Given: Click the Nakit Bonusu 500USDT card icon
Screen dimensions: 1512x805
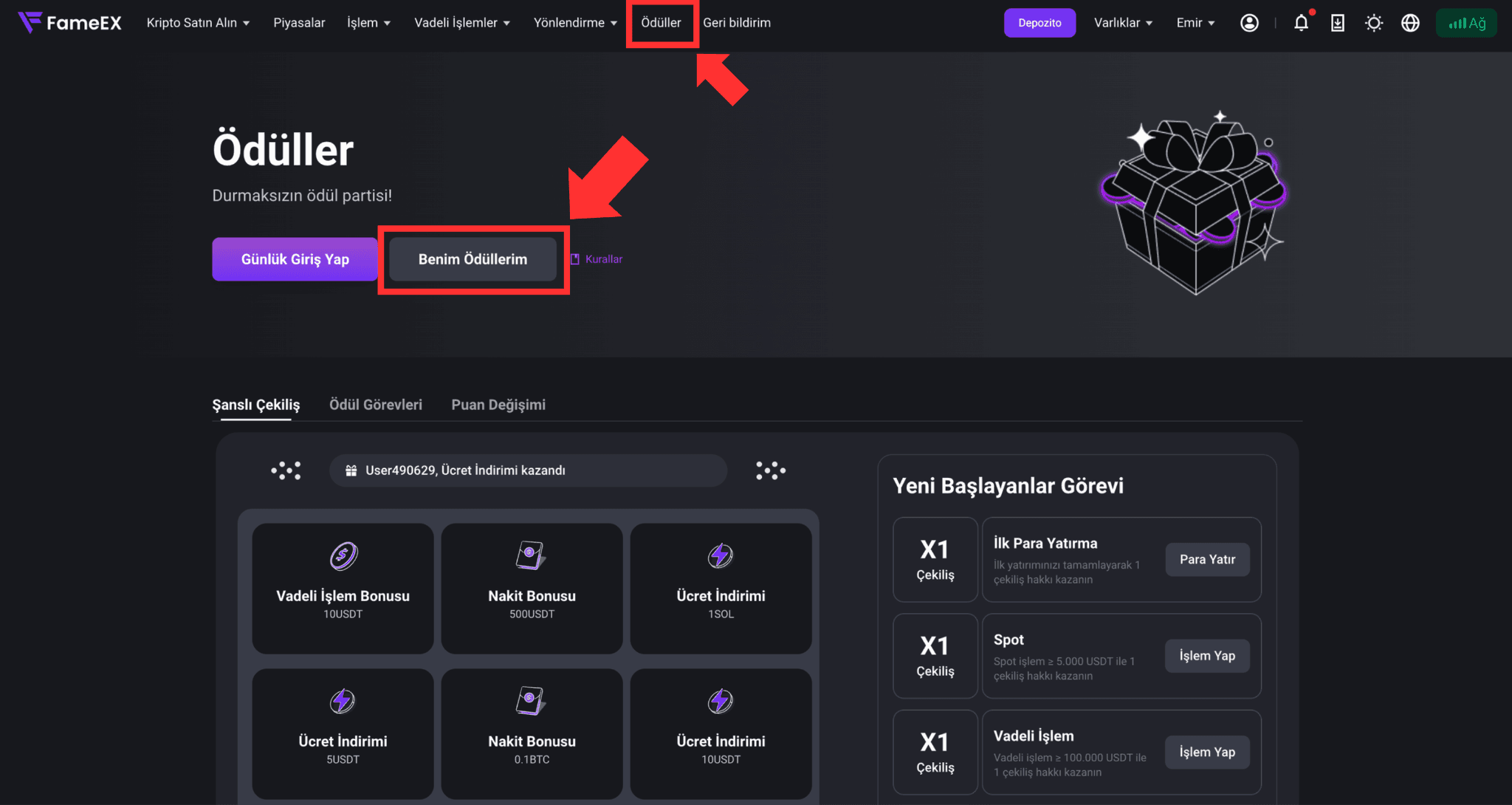Looking at the screenshot, I should click(531, 556).
